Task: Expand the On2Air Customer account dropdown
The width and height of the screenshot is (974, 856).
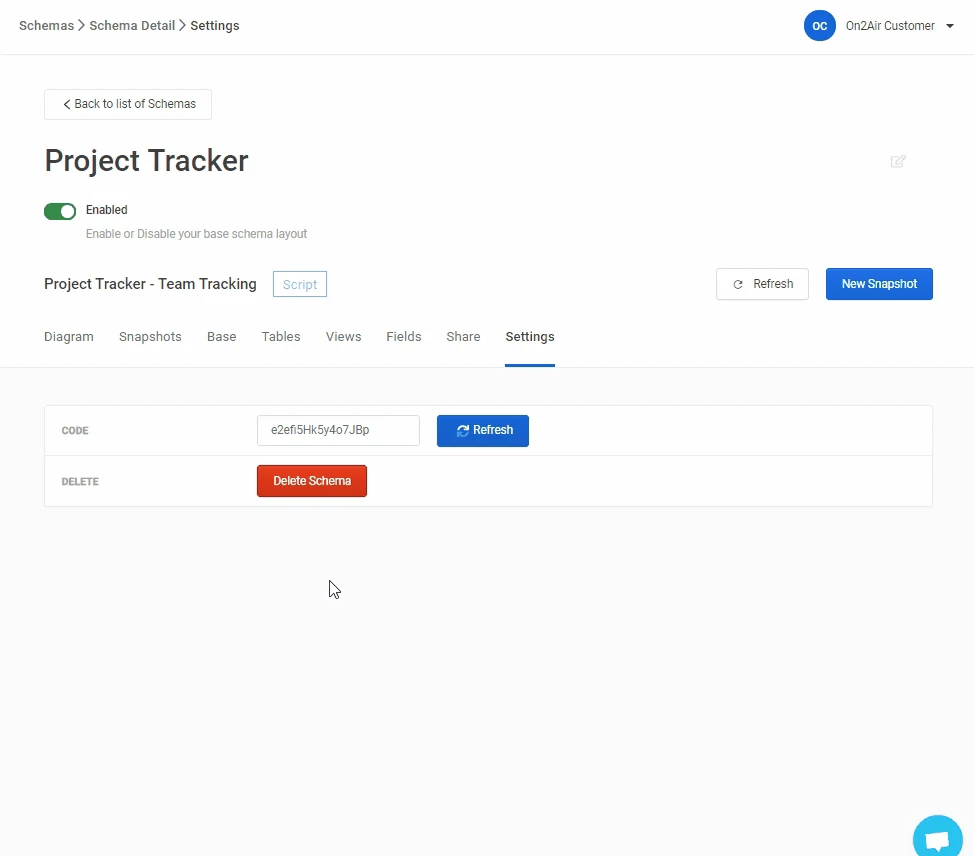Action: [949, 26]
